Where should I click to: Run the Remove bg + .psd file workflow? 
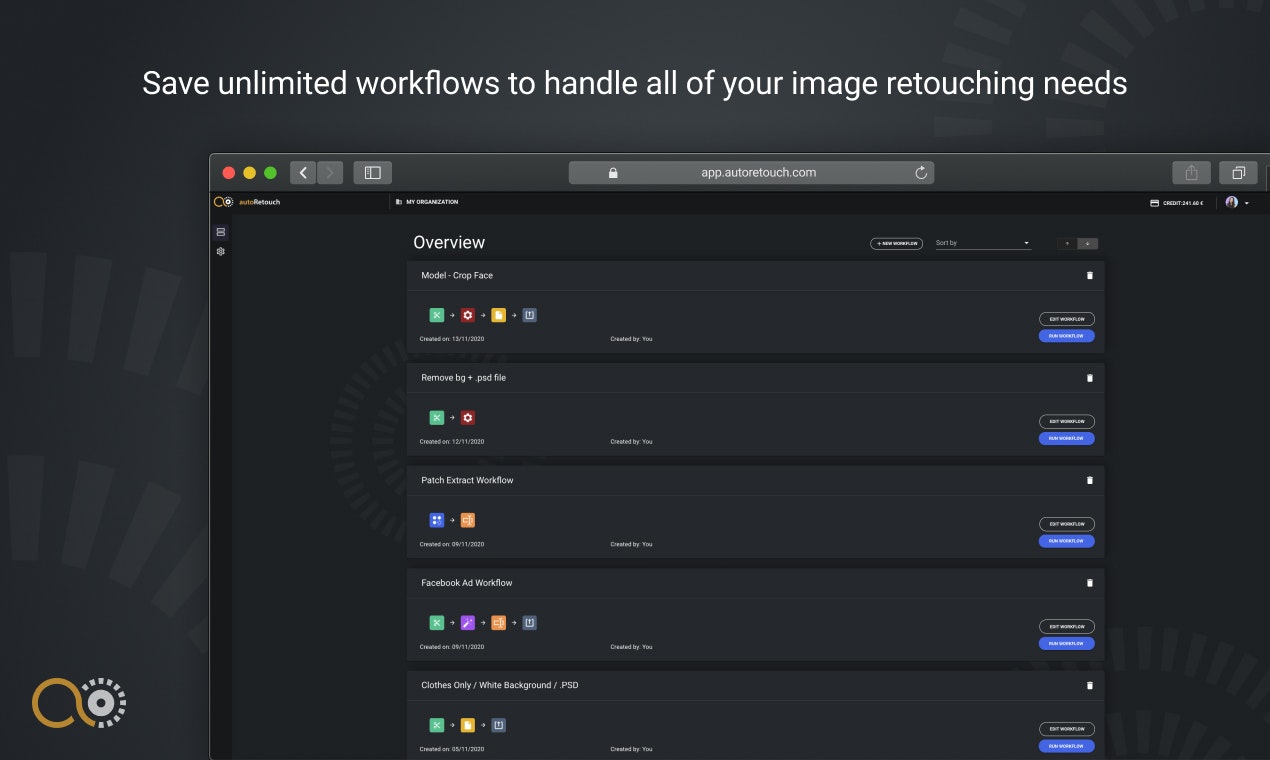tap(1066, 438)
